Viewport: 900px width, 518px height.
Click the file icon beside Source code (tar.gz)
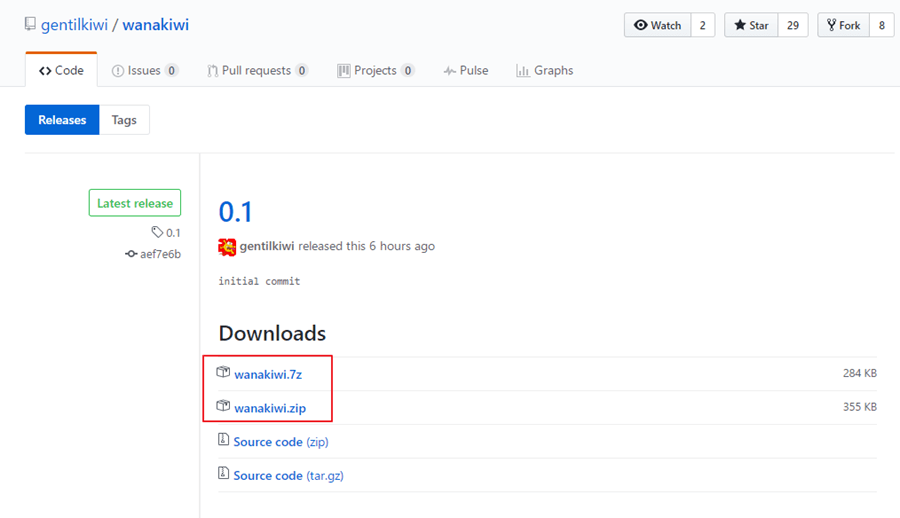[x=223, y=473]
